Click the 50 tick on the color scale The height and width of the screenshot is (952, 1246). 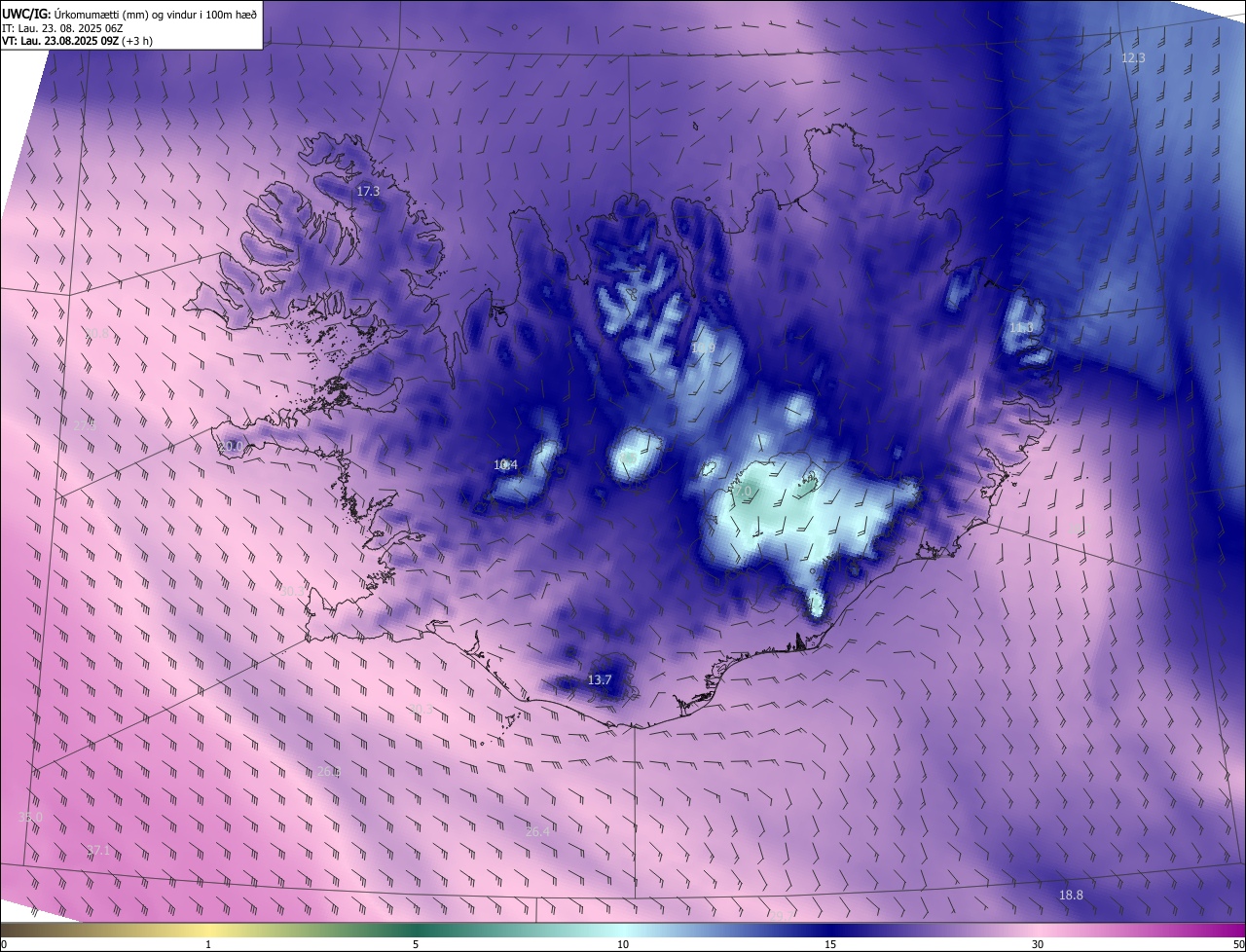pos(1238,944)
